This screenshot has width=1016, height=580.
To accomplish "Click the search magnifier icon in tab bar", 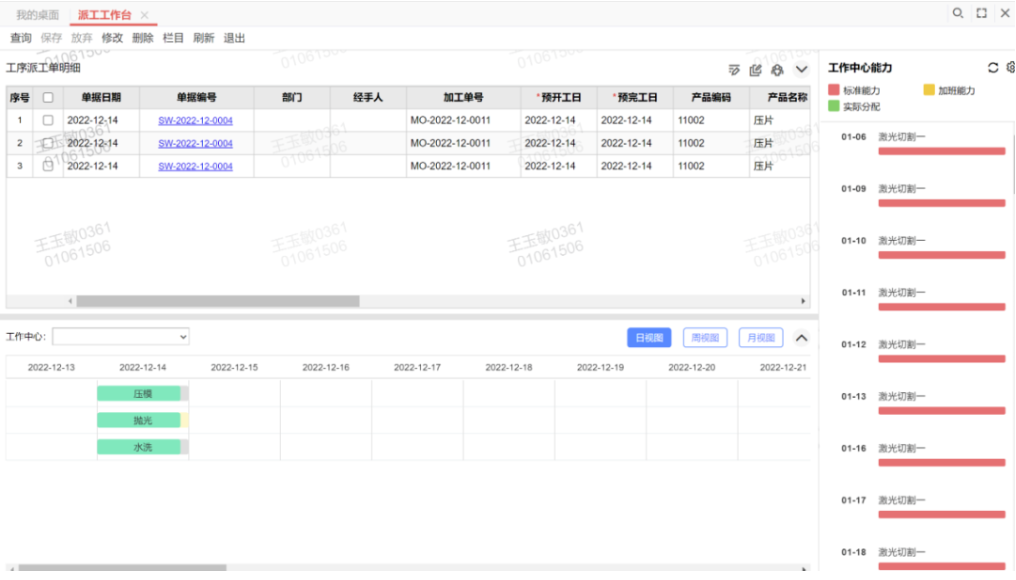I will pos(957,14).
